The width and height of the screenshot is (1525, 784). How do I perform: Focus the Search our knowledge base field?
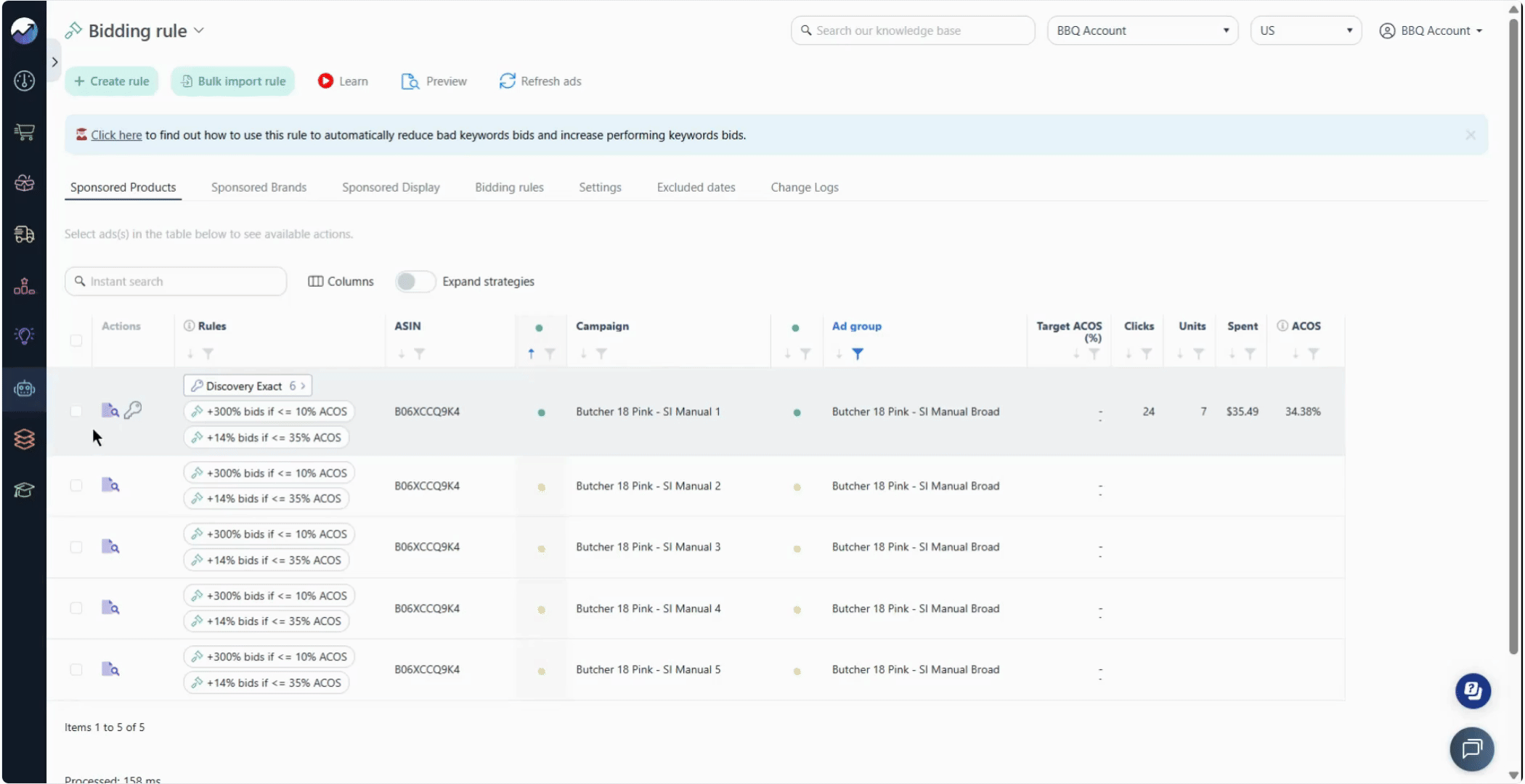tap(913, 30)
